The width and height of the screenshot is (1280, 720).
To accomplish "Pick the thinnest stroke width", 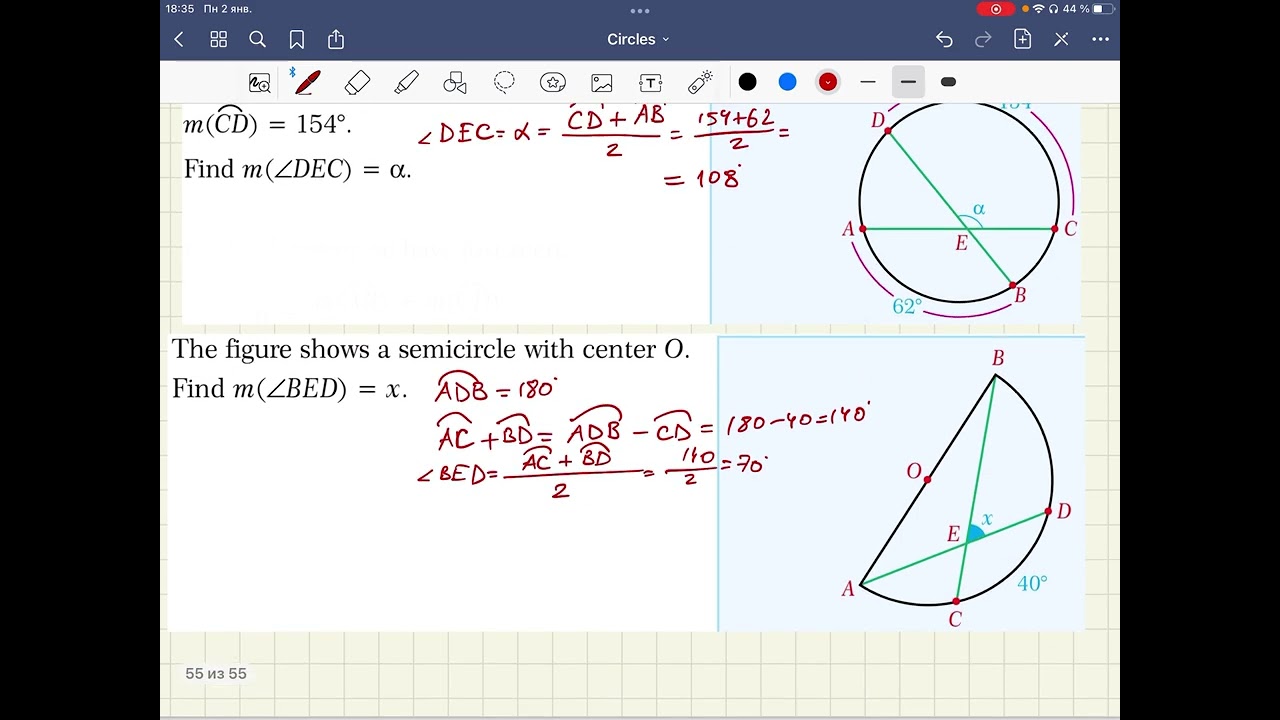I will point(868,82).
